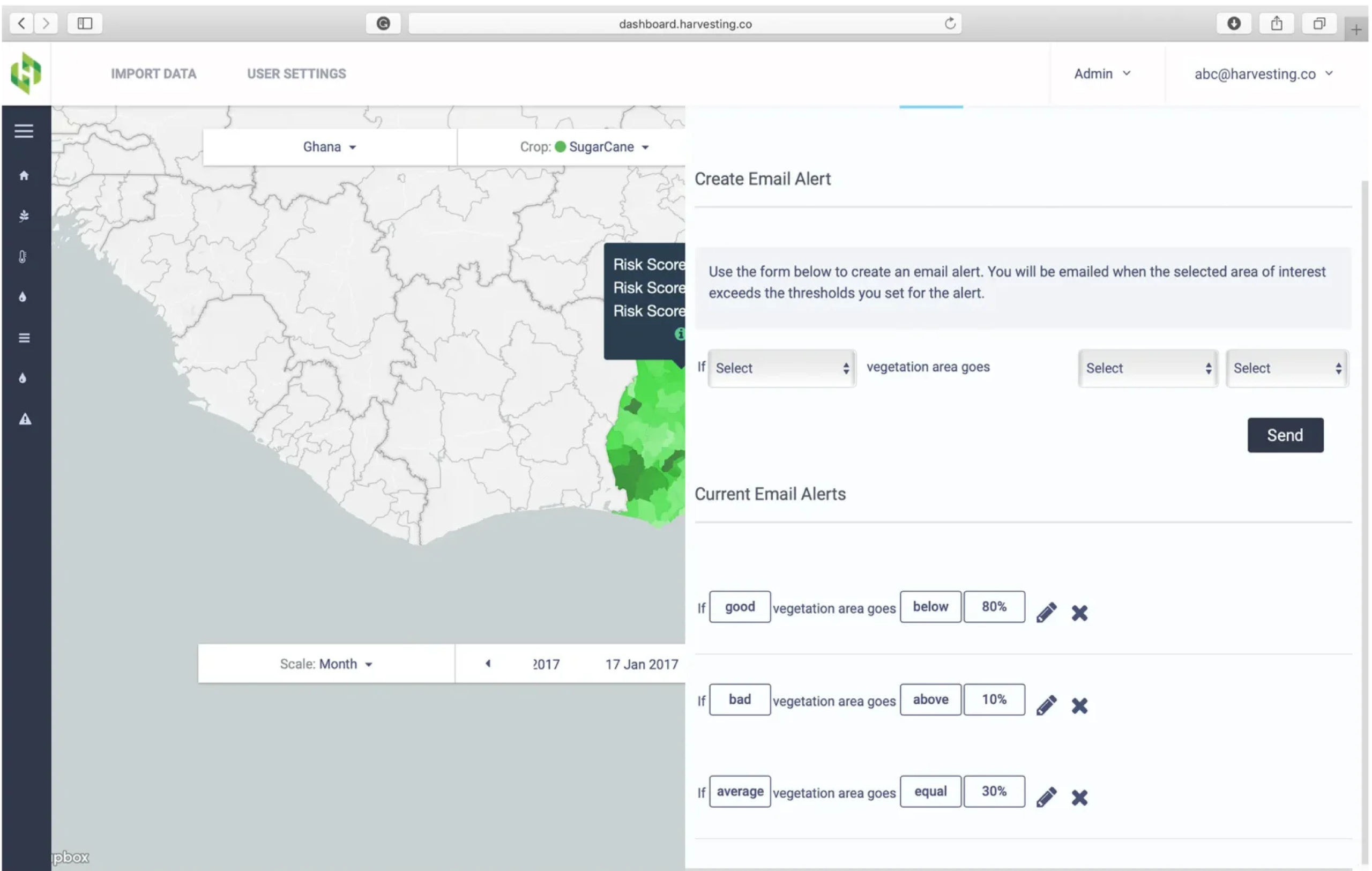Image resolution: width=1372 pixels, height=871 pixels.
Task: Click the above box in the second alert
Action: pyautogui.click(x=930, y=699)
